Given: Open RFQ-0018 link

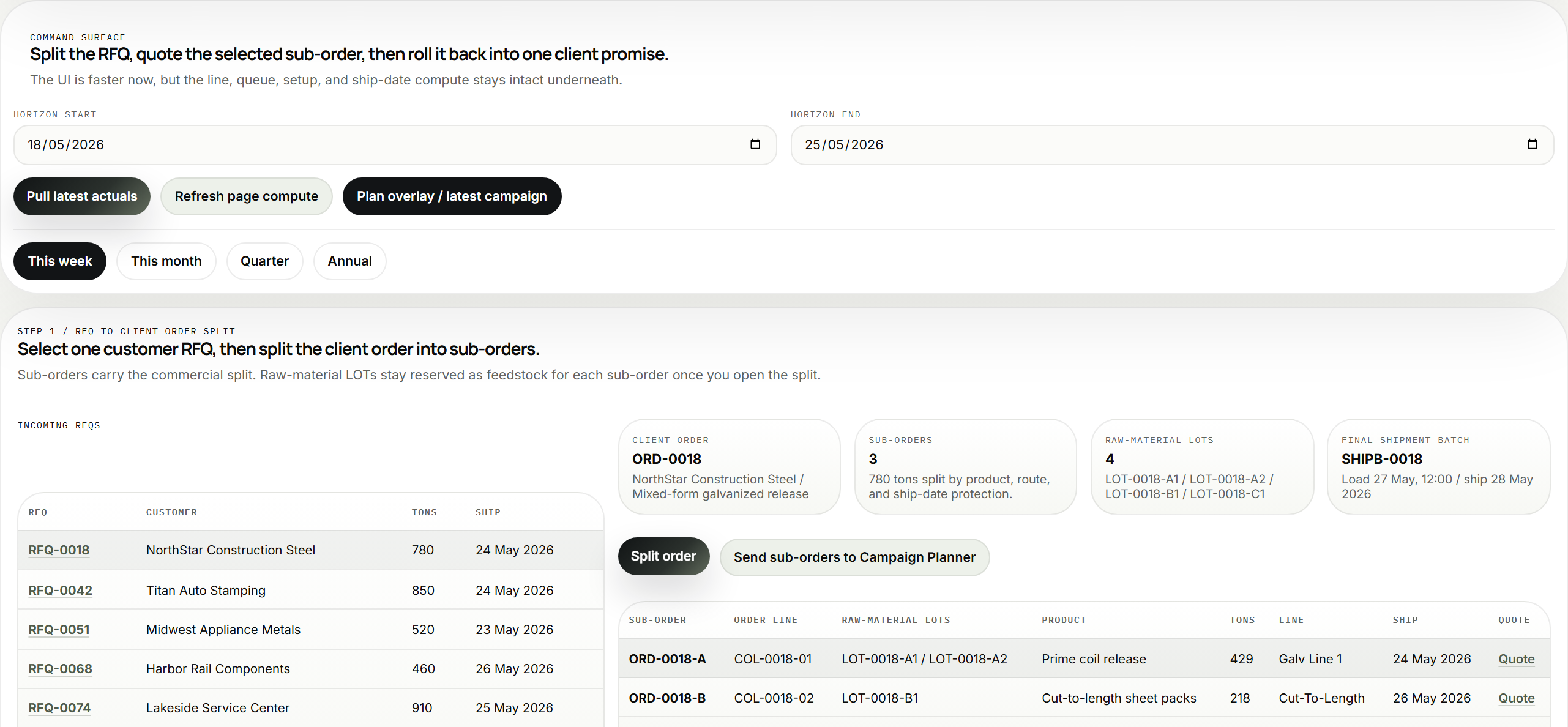Looking at the screenshot, I should (x=59, y=550).
